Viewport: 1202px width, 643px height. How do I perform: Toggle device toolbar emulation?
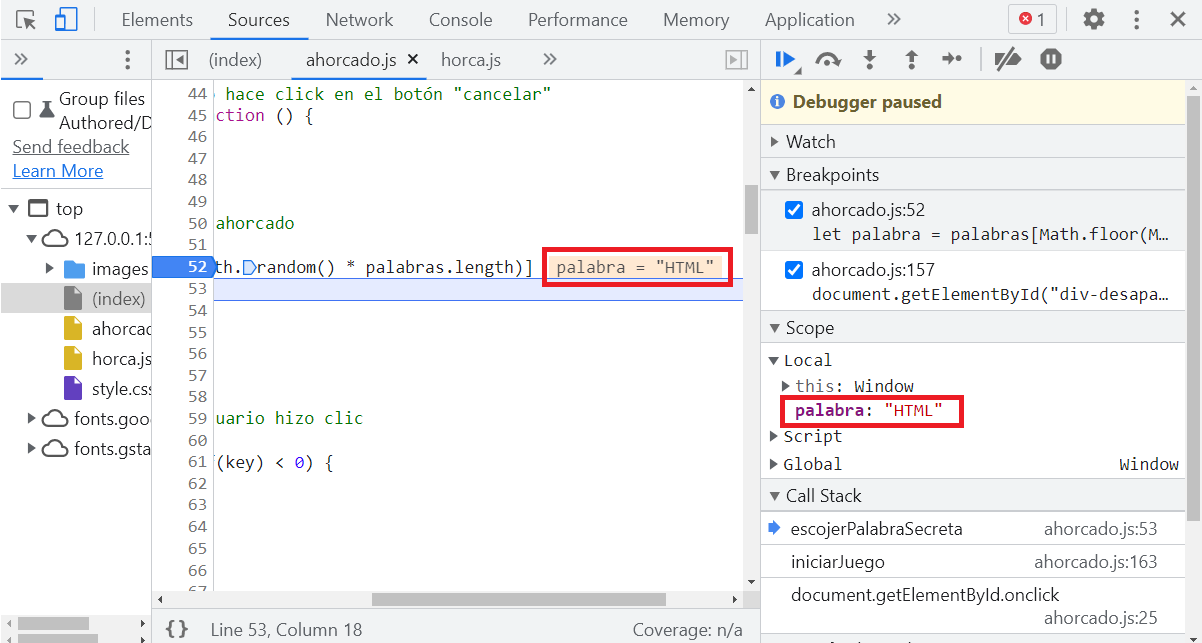click(66, 20)
